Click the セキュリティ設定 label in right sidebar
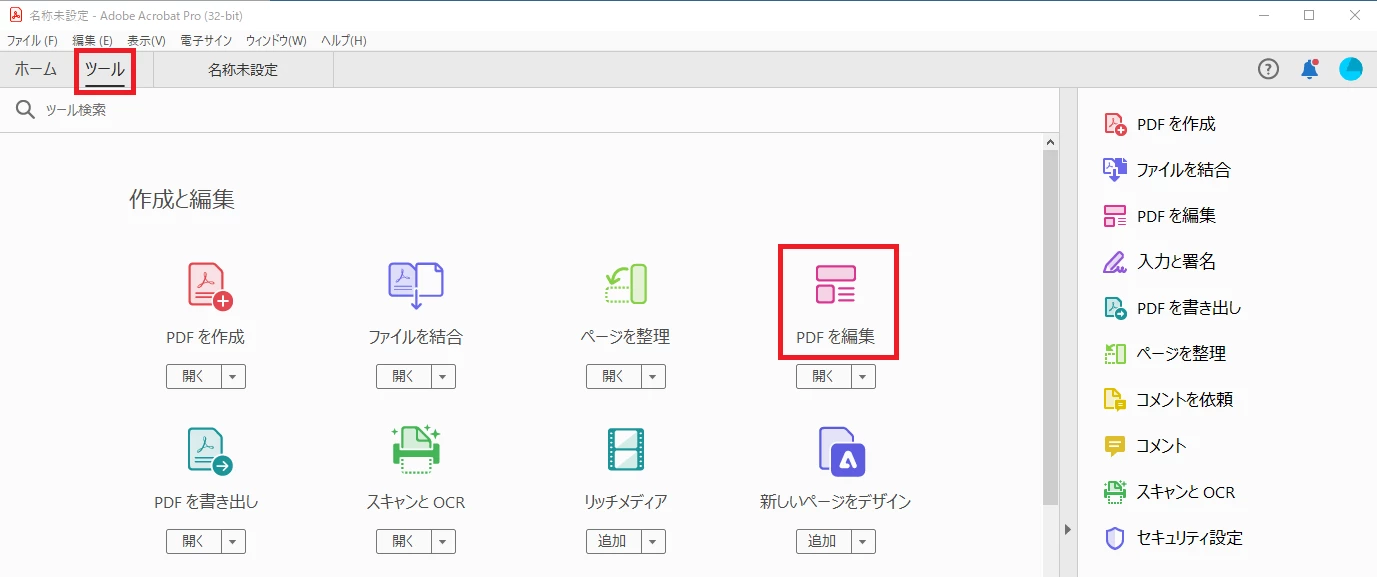1377x577 pixels. click(x=1190, y=538)
